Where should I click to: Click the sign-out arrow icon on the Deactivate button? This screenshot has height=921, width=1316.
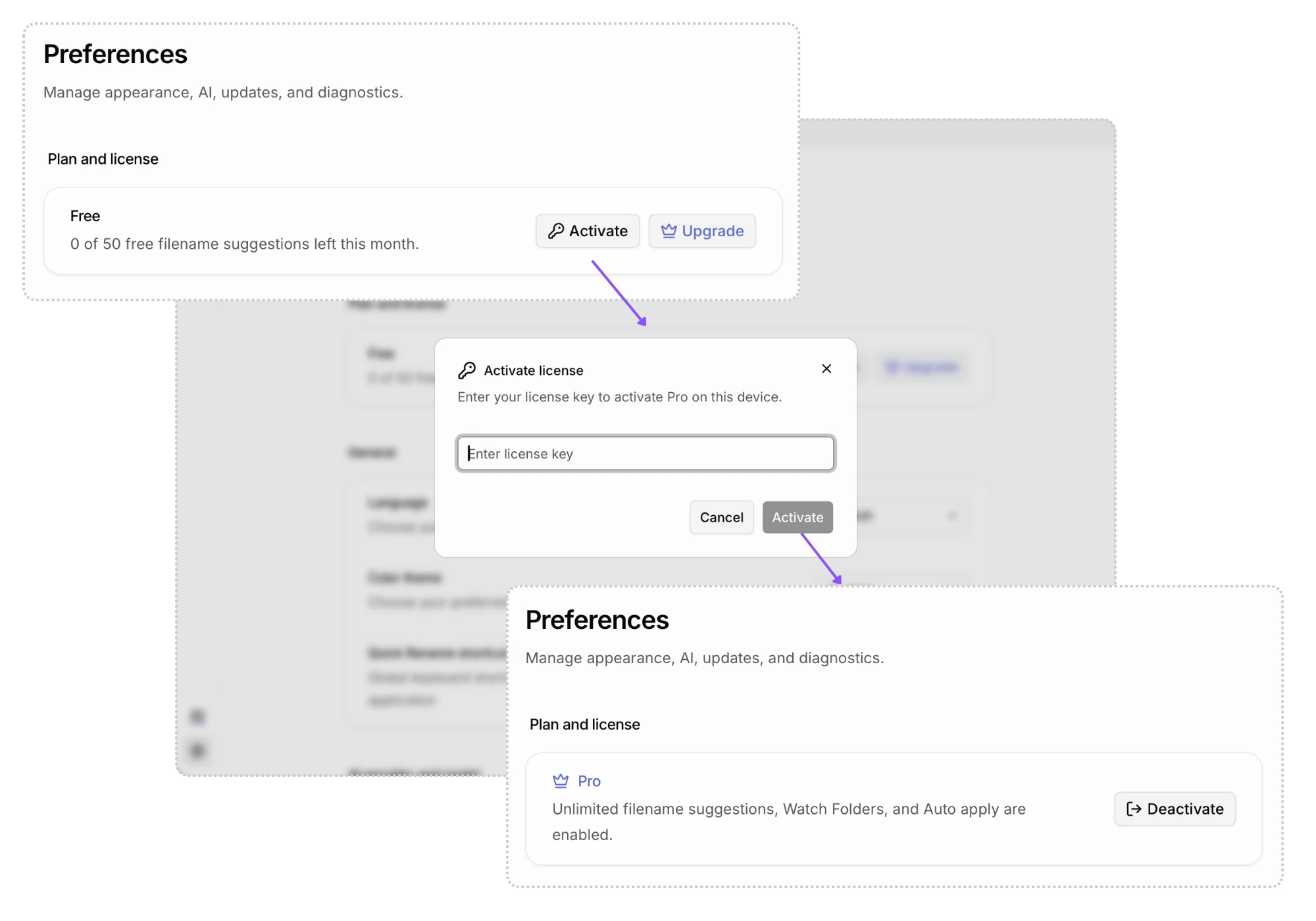[1134, 809]
